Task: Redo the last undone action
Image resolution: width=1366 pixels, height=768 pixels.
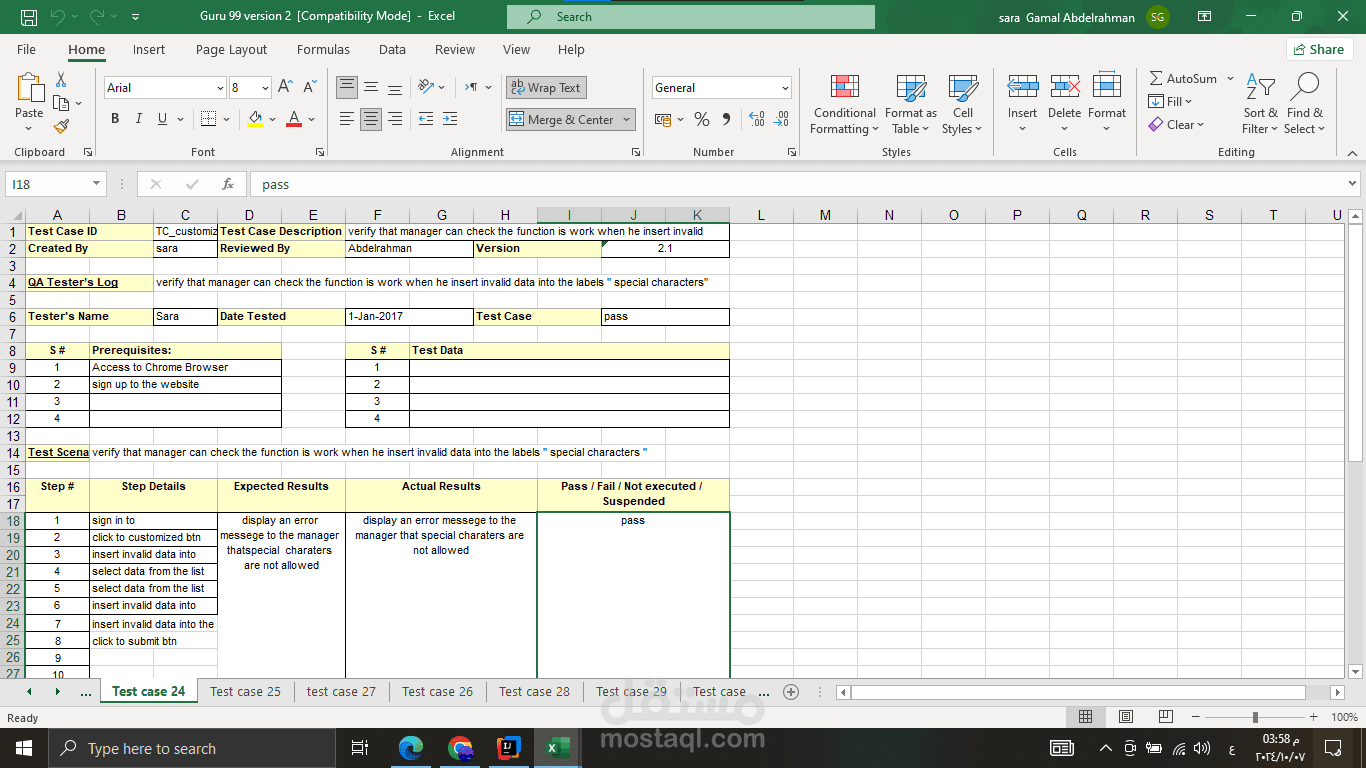Action: (97, 17)
